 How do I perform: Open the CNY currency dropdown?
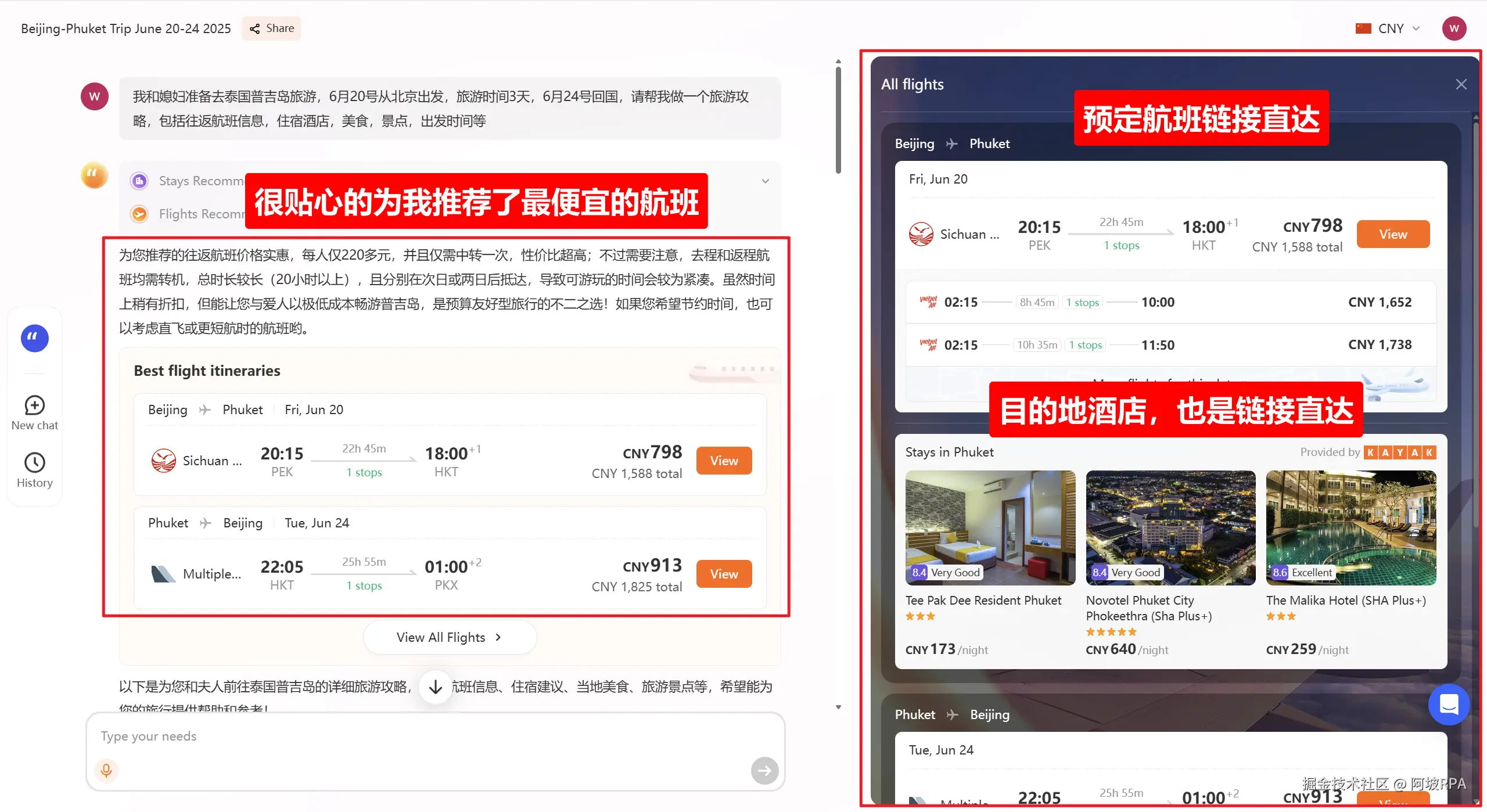pyautogui.click(x=1390, y=28)
